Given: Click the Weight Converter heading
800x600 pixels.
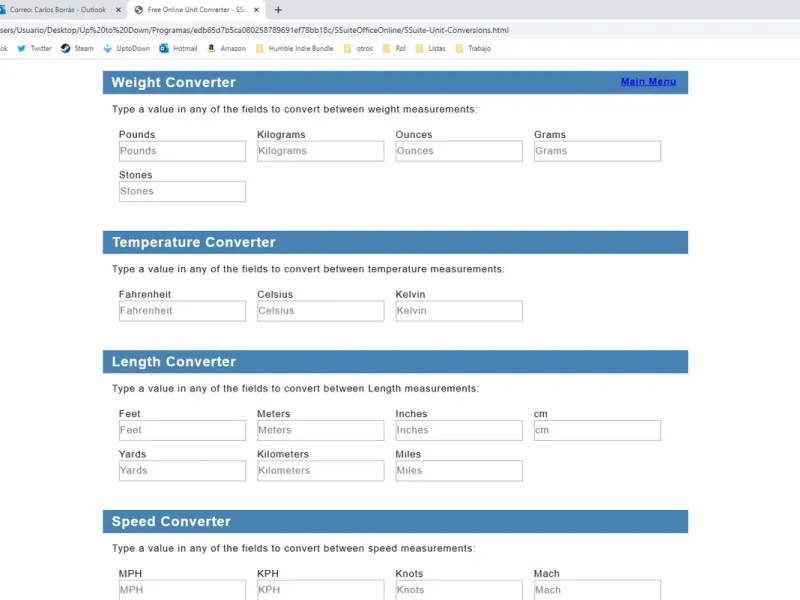Looking at the screenshot, I should 173,82.
